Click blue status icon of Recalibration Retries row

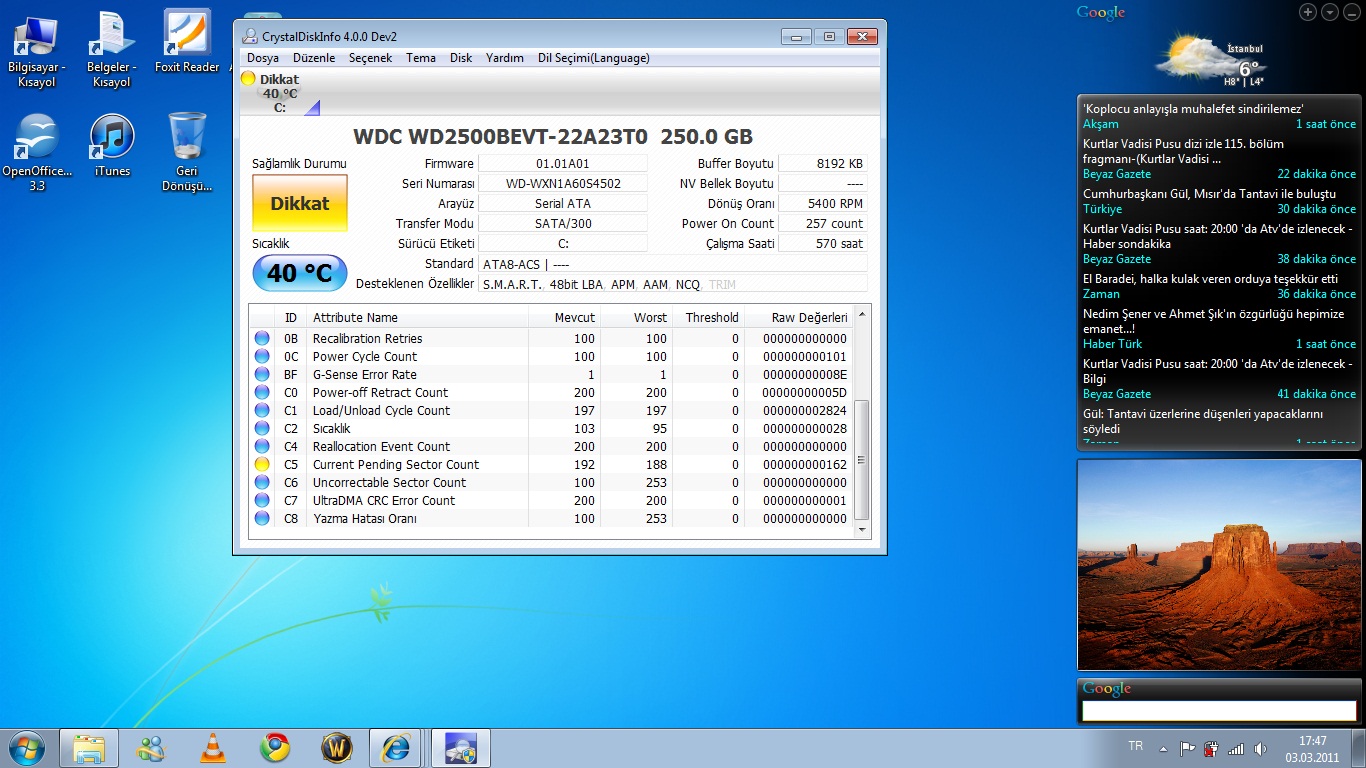(262, 339)
